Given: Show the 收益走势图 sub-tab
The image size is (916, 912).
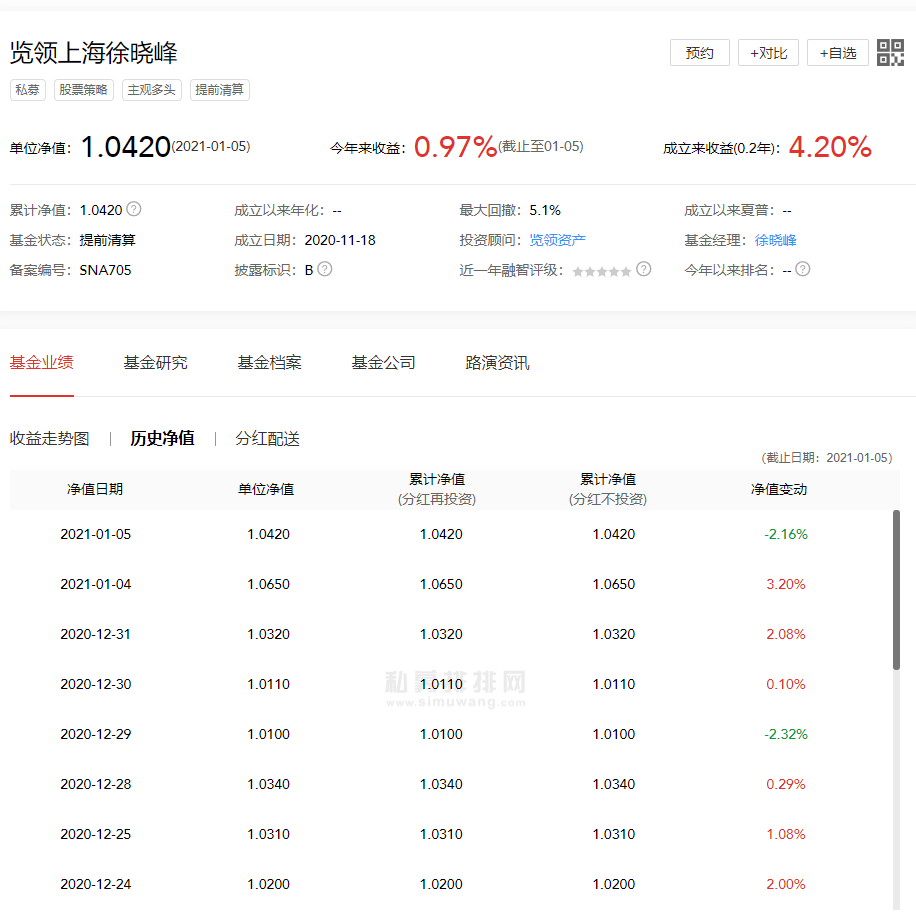Looking at the screenshot, I should 50,439.
